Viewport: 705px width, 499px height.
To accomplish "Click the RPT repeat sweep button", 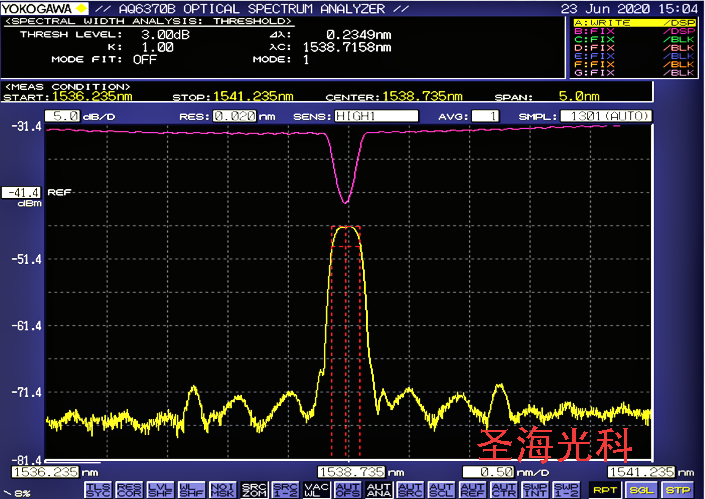I will 605,490.
